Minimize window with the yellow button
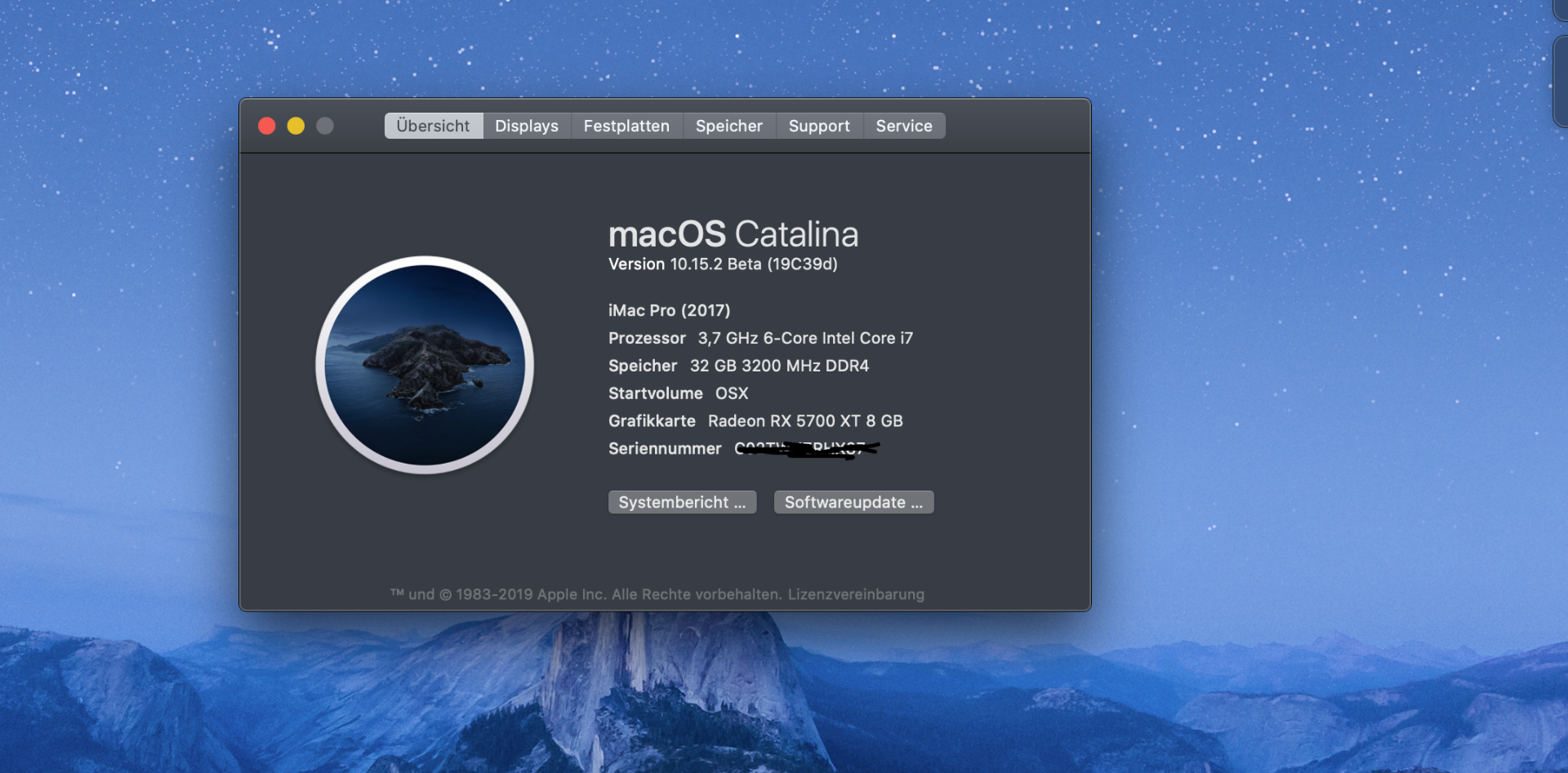Screen dimensions: 1568x773 (x=296, y=126)
